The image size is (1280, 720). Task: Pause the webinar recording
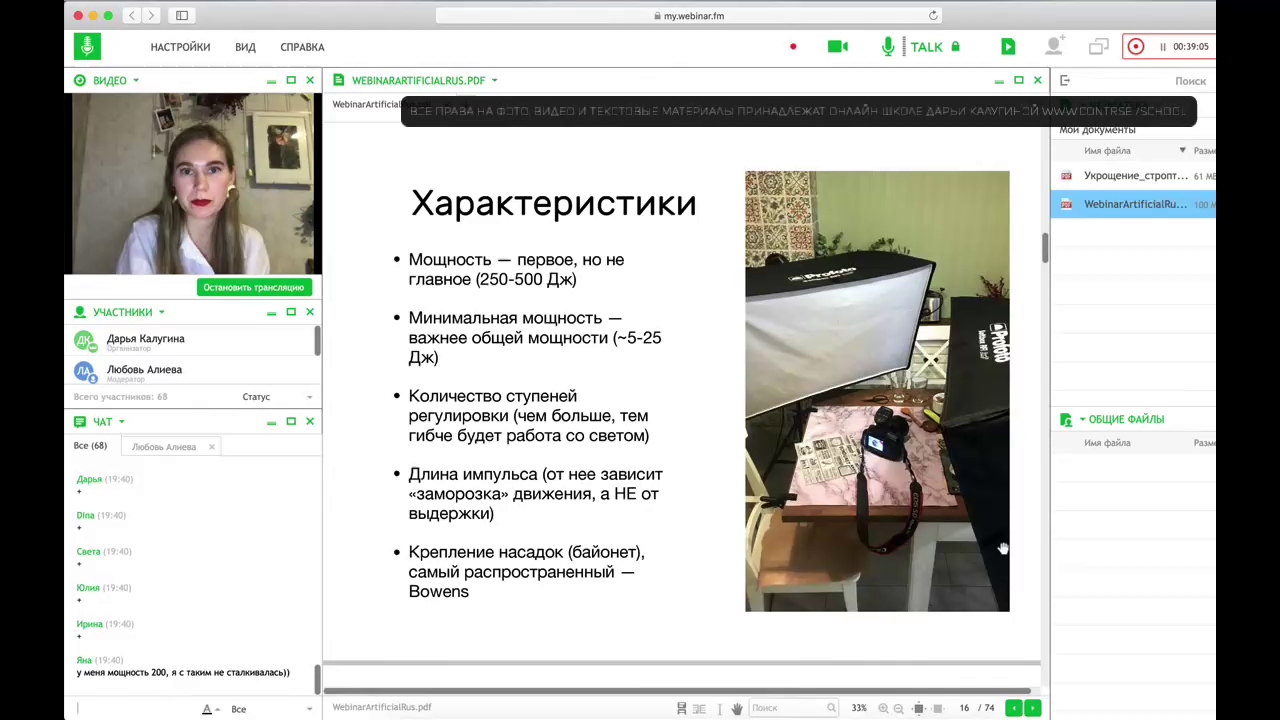point(1163,47)
